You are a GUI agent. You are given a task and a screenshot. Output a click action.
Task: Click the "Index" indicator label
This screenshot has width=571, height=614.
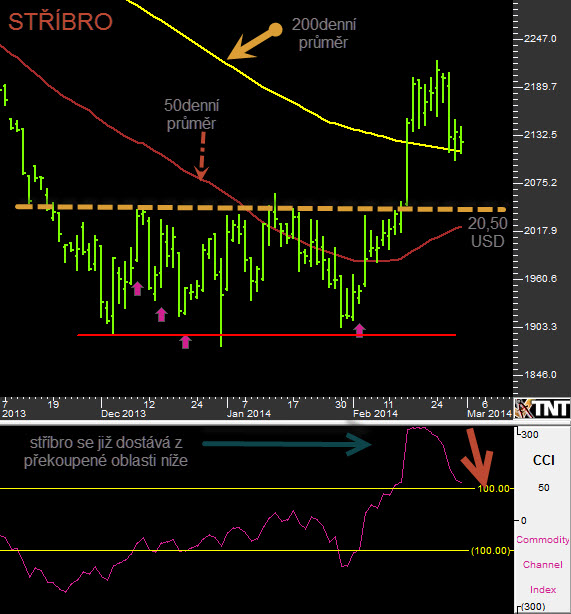[x=543, y=589]
